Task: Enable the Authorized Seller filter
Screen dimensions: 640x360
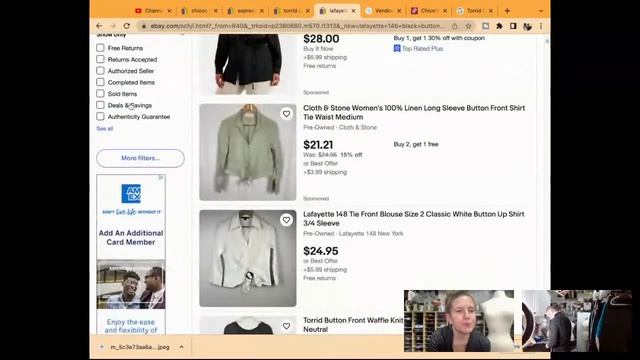Action: point(100,71)
